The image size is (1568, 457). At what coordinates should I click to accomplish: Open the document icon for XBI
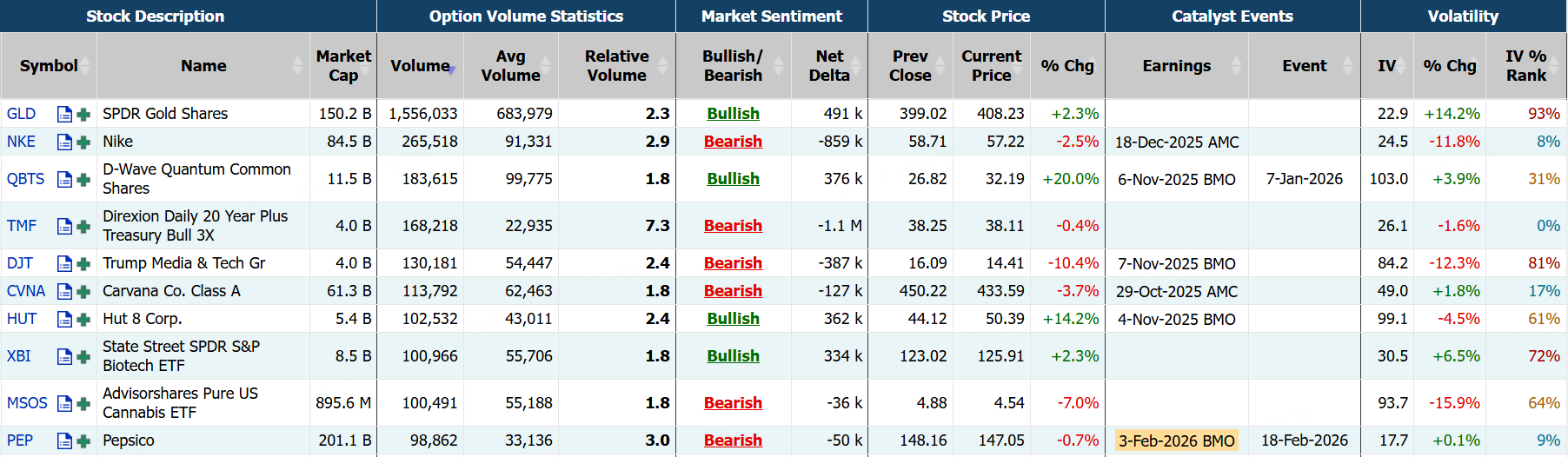[64, 357]
